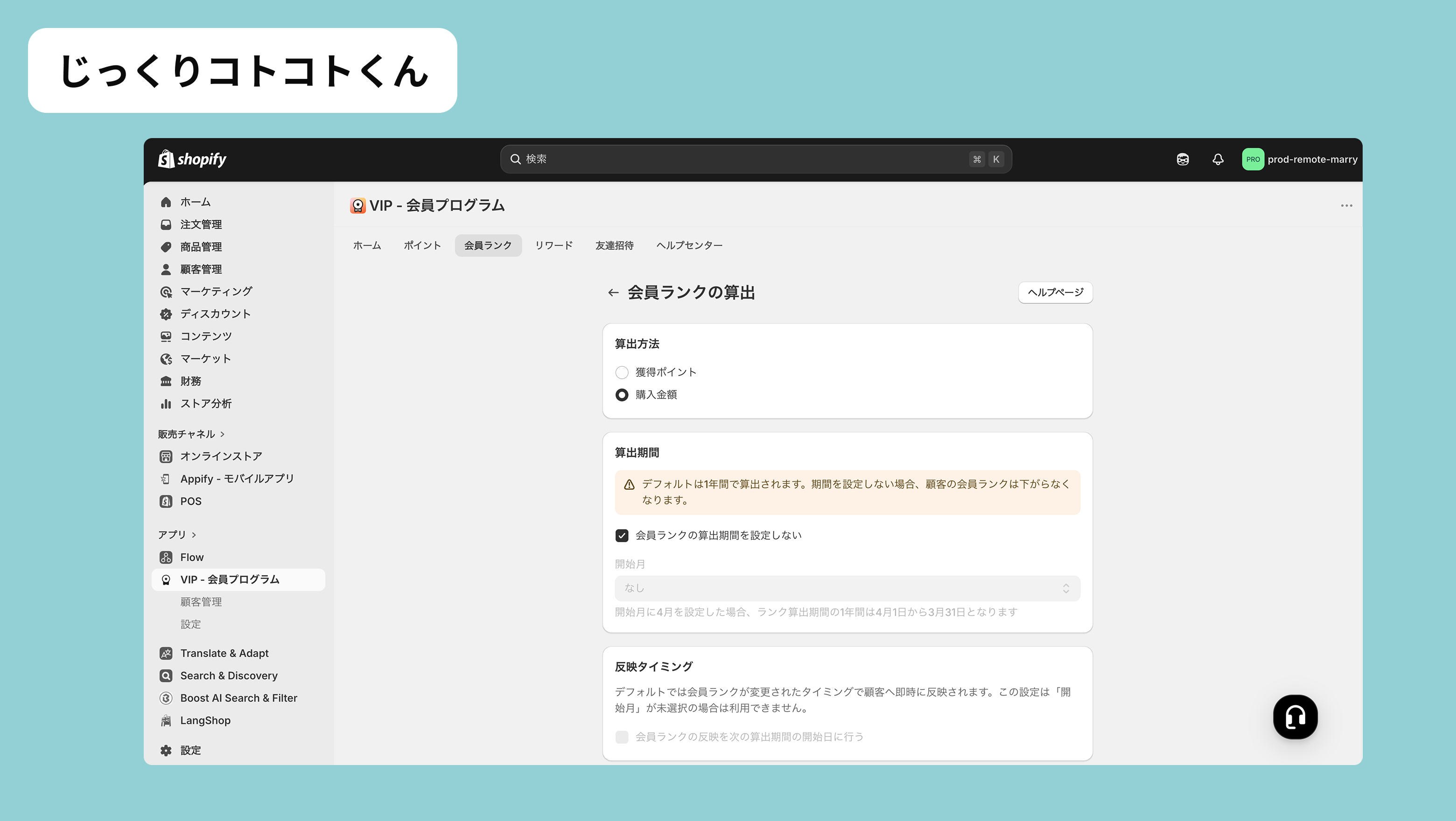This screenshot has height=821, width=1456.
Task: Select the 獲得ポイント radio option
Action: point(622,372)
